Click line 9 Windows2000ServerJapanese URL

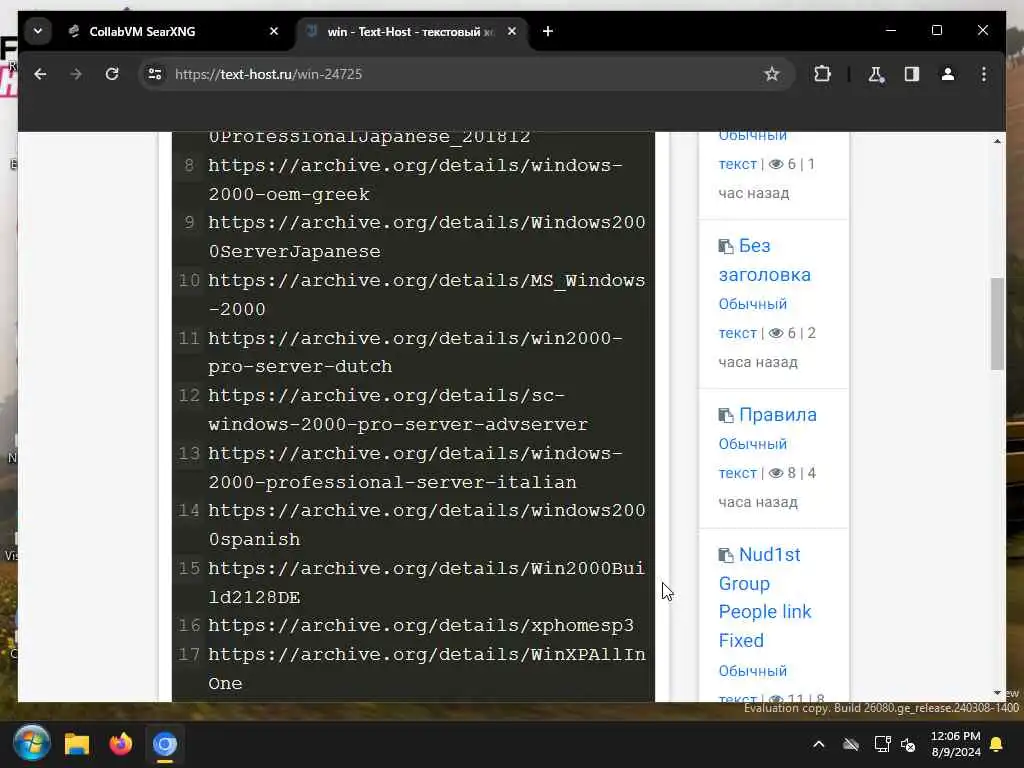(x=426, y=236)
